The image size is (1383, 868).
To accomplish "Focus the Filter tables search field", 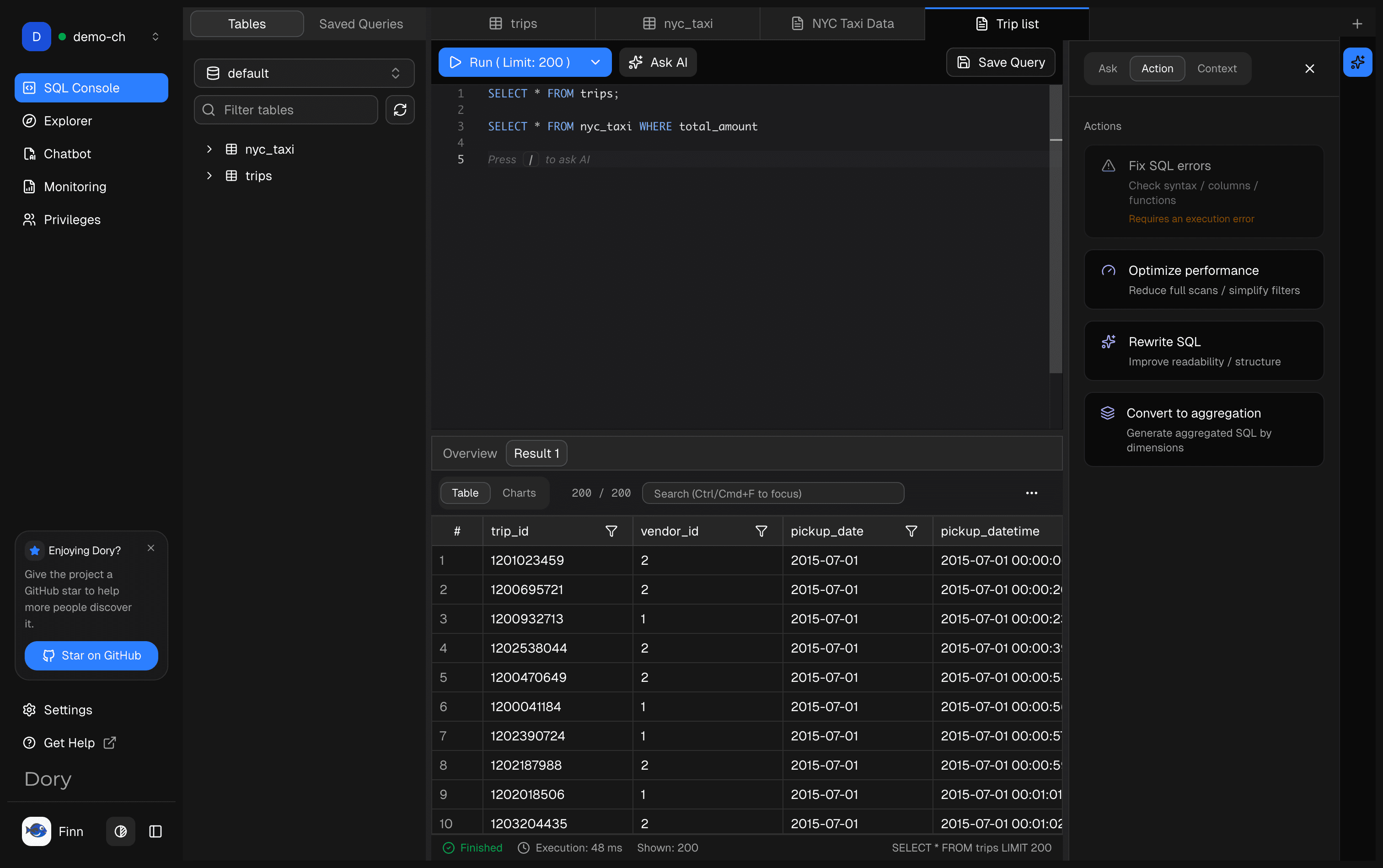I will [x=286, y=110].
